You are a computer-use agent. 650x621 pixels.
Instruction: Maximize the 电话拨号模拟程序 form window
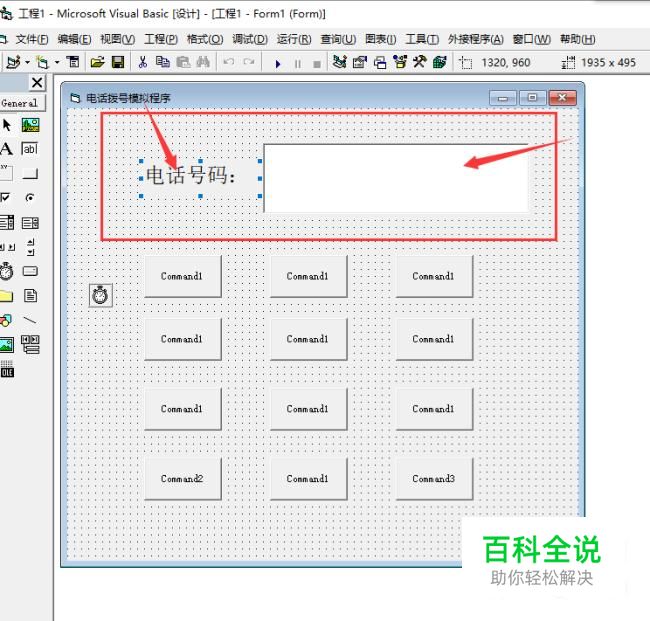coord(532,98)
